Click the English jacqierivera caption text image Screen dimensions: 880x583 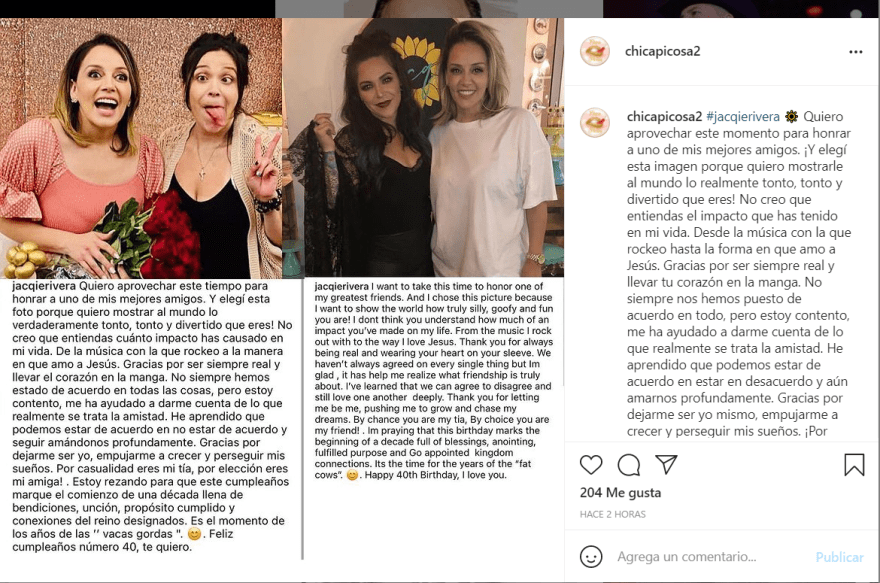[434, 380]
